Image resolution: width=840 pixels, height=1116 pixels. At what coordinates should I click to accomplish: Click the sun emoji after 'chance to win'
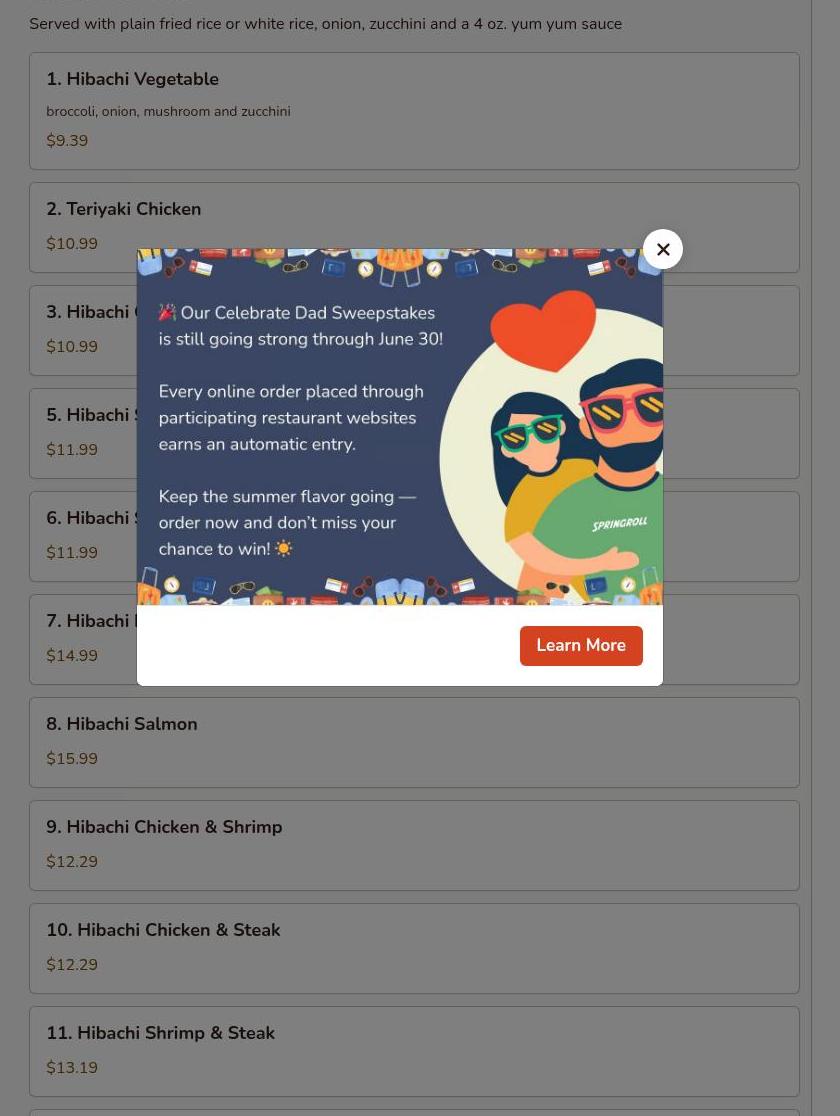(x=283, y=549)
